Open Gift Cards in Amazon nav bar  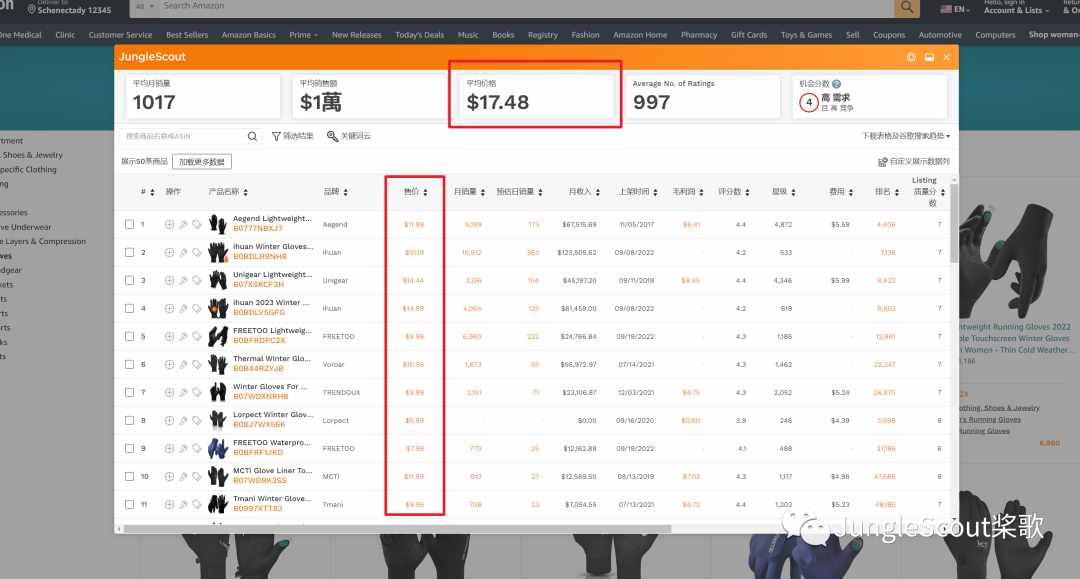point(749,35)
